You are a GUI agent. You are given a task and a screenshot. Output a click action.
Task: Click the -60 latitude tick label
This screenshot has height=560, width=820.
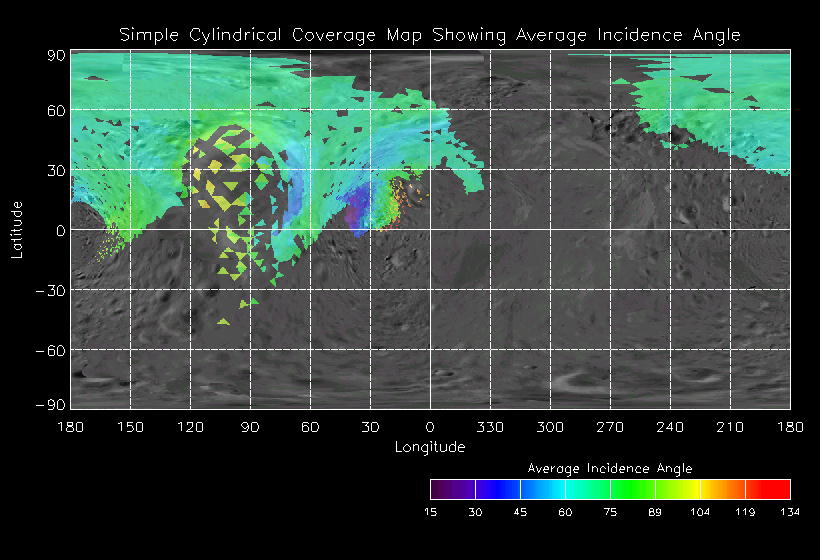(52, 350)
